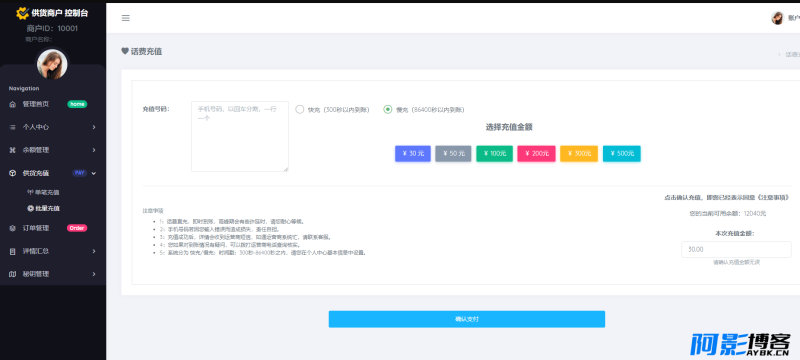The width and height of the screenshot is (800, 360).
Task: Choose the green ¥ 100元 amount button
Action: (x=494, y=153)
